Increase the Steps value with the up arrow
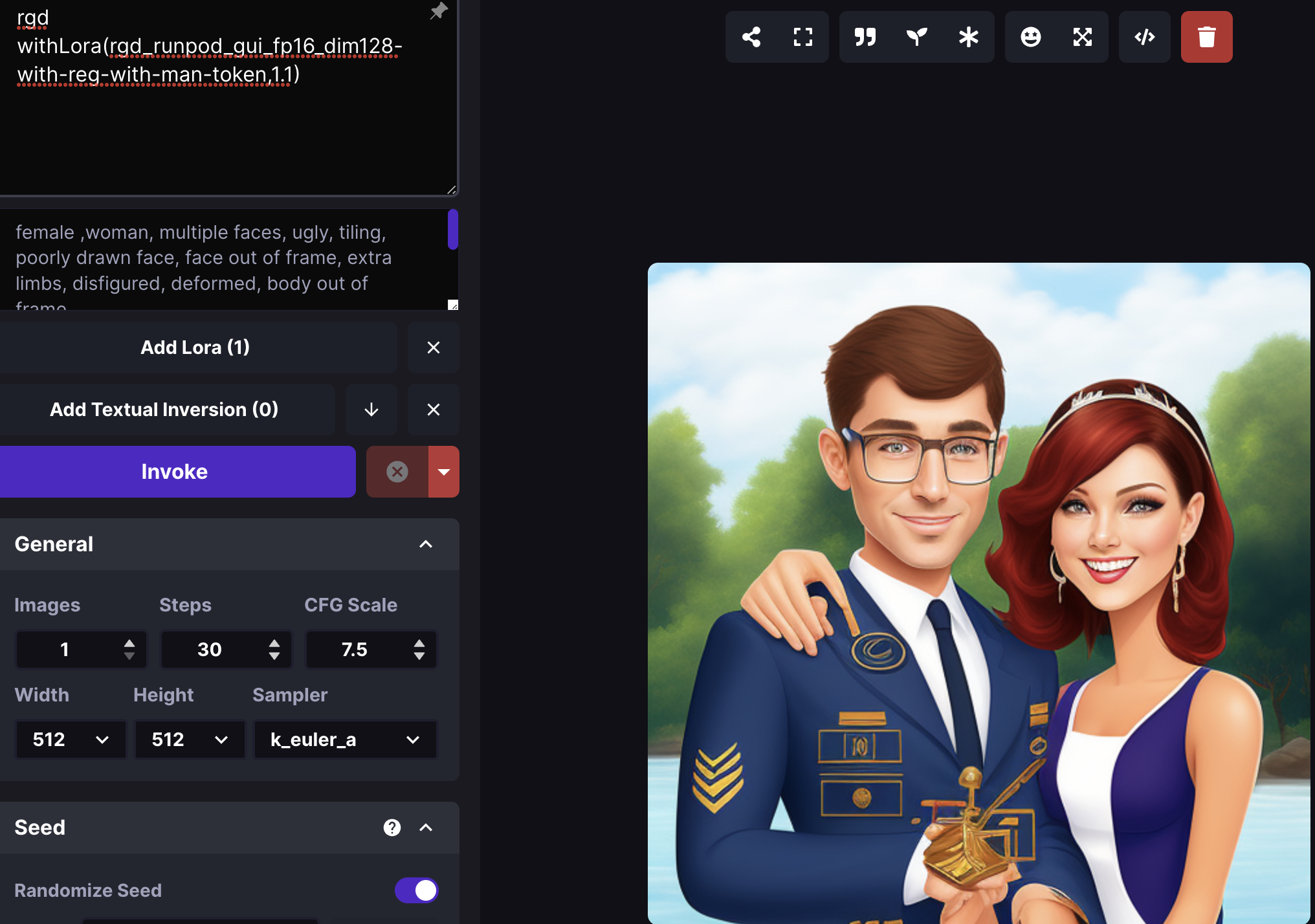The width and height of the screenshot is (1315, 924). click(x=274, y=643)
